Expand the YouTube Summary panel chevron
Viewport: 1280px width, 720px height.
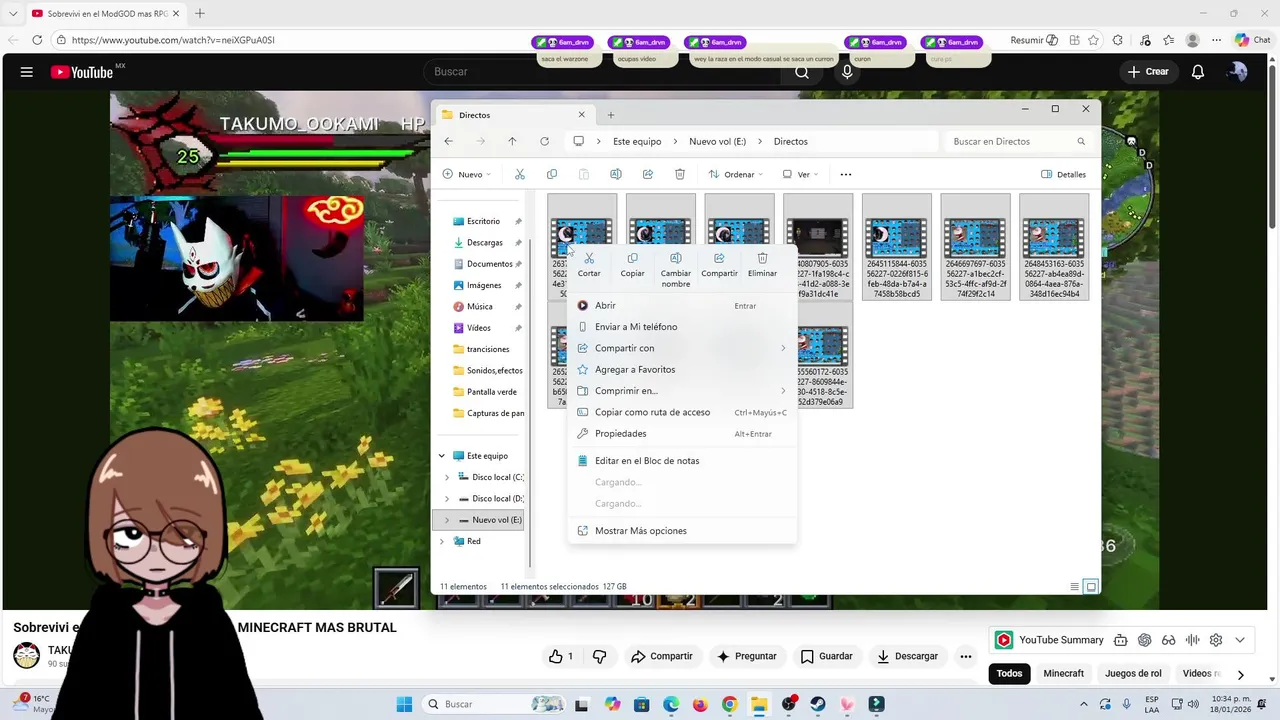tap(1240, 640)
